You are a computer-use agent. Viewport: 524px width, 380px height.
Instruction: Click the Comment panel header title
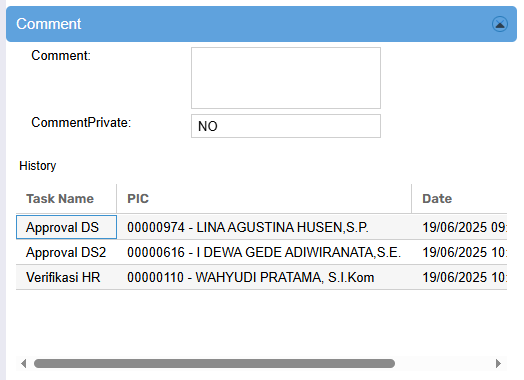(x=49, y=24)
